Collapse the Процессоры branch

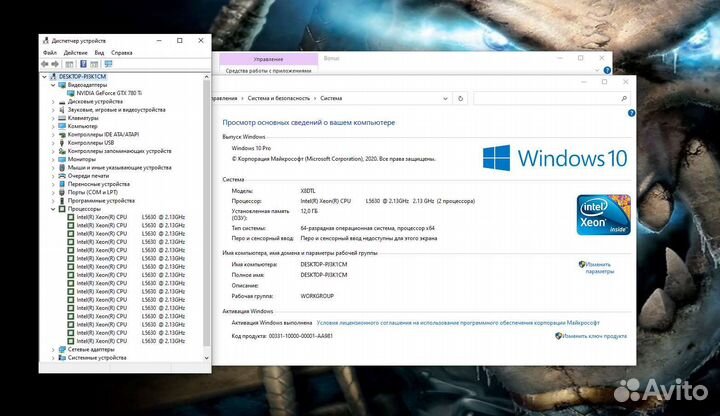pyautogui.click(x=53, y=209)
